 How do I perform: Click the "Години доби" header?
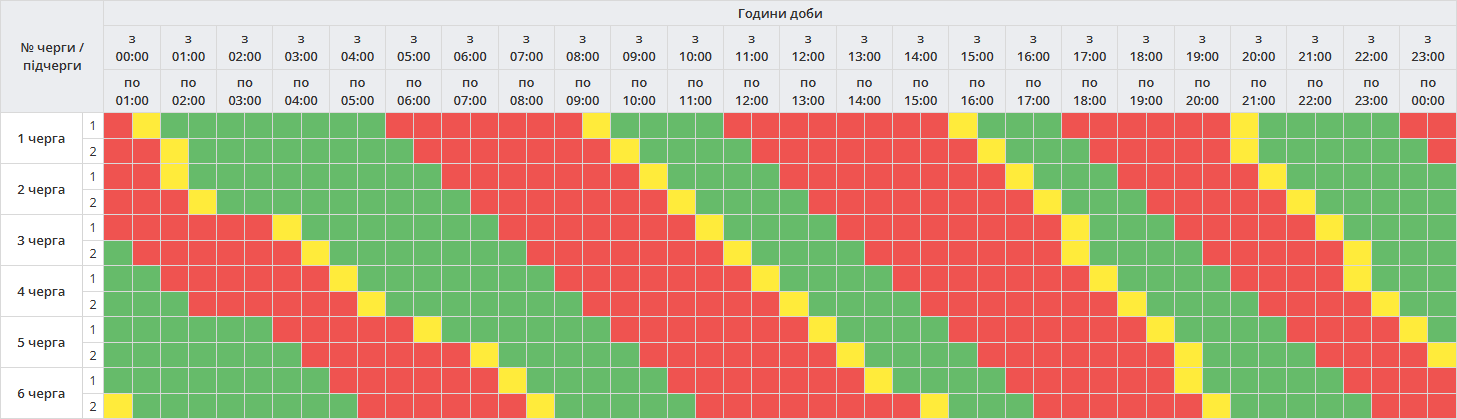click(779, 13)
